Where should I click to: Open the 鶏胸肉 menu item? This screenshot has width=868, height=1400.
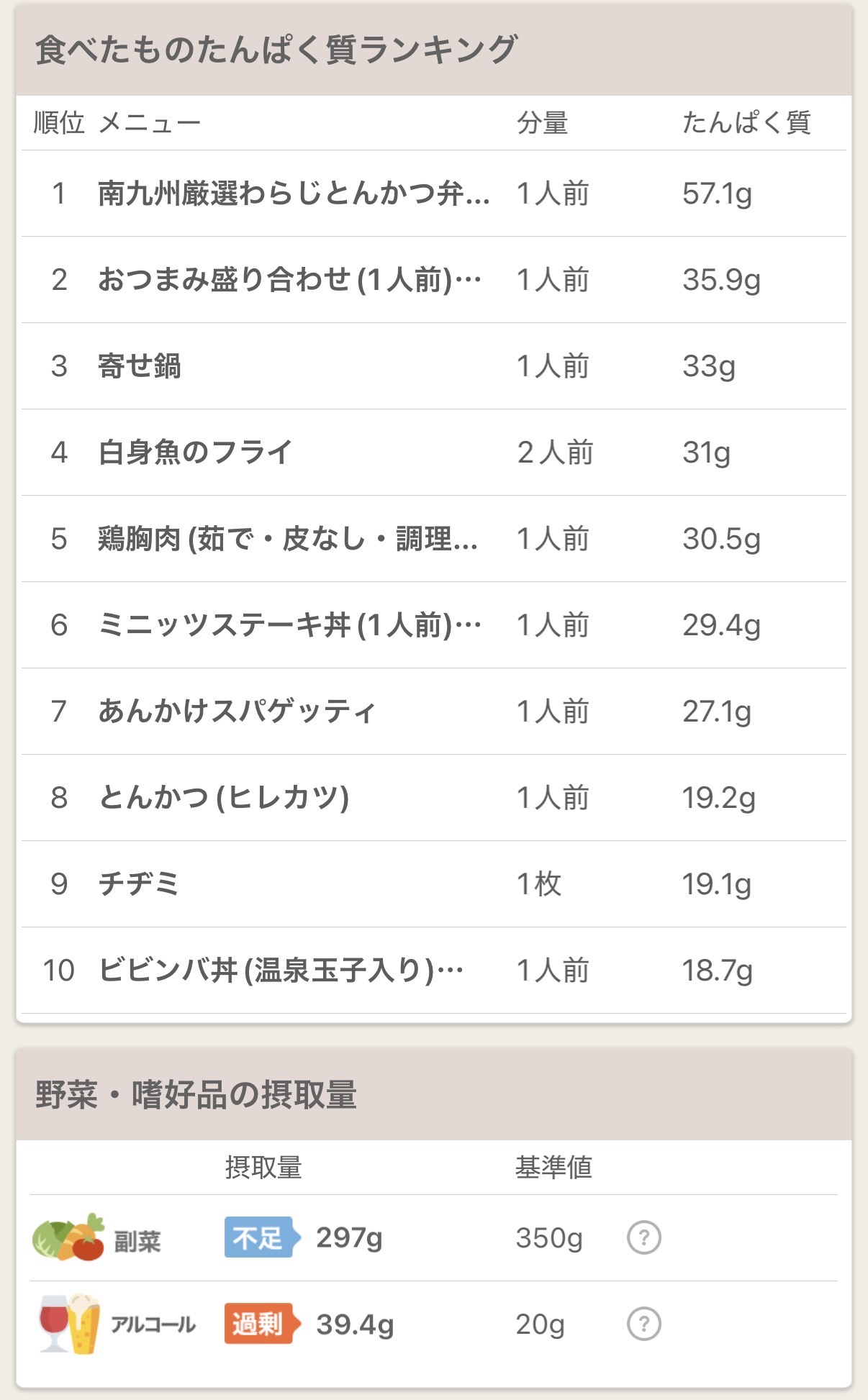click(288, 539)
